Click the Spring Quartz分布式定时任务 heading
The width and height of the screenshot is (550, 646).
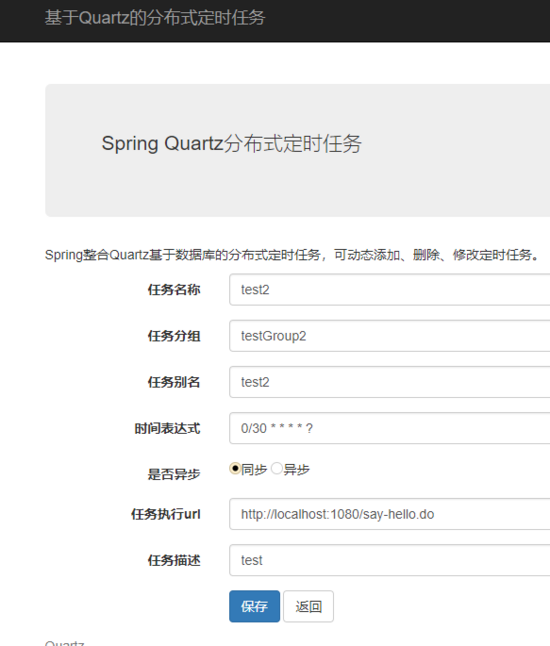click(232, 144)
